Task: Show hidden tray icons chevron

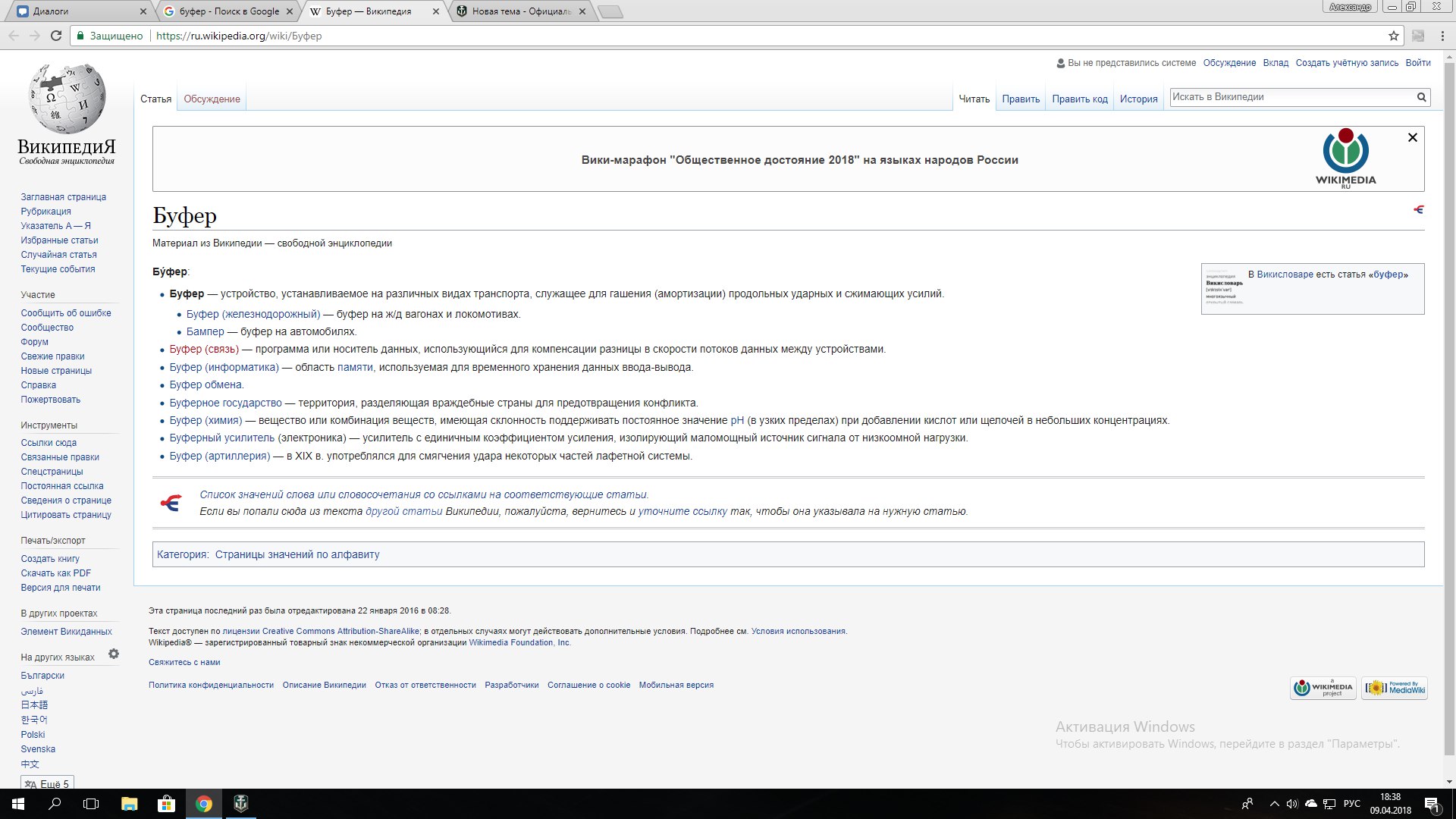Action: tap(1274, 804)
